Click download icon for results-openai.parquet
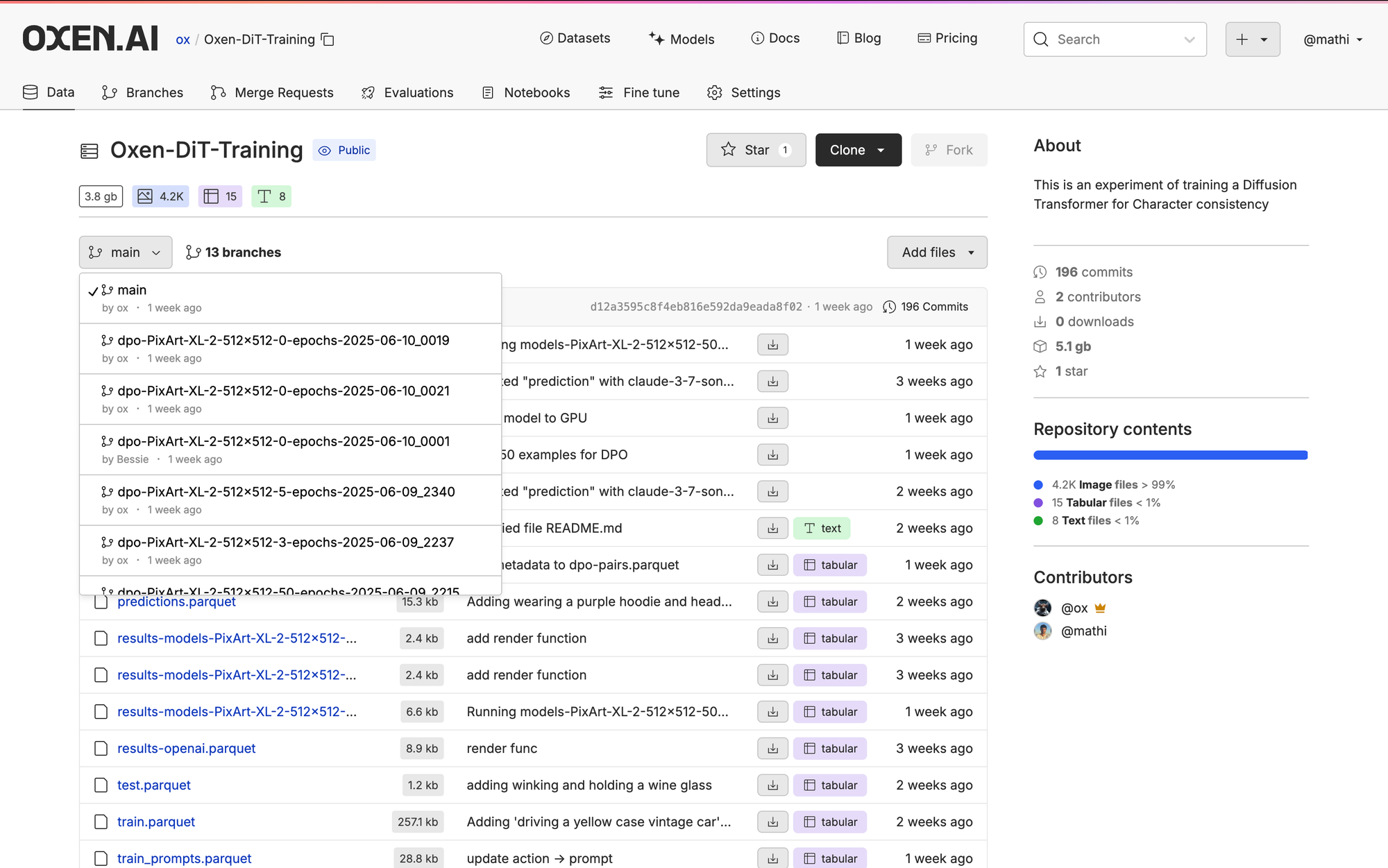 772,749
